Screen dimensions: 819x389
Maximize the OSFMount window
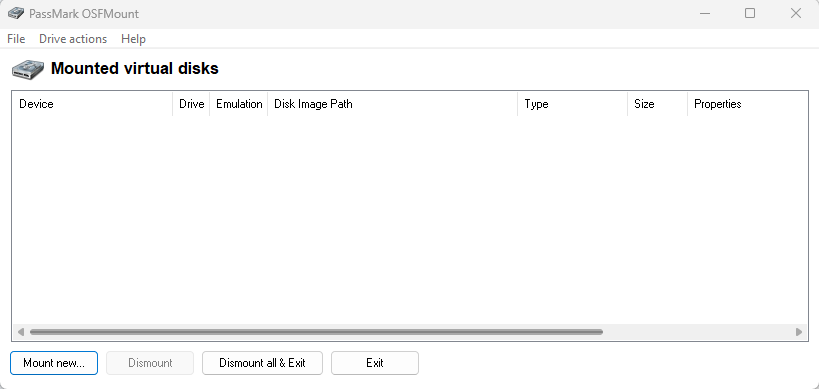coord(750,14)
